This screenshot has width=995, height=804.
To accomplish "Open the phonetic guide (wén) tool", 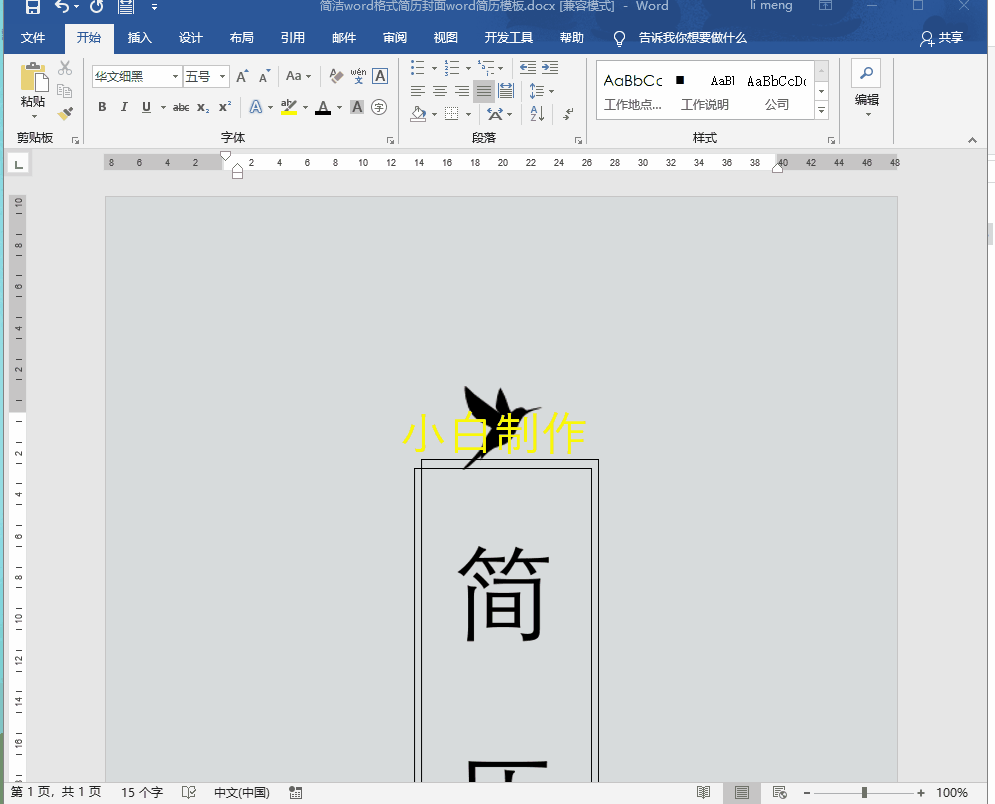I will click(x=358, y=76).
